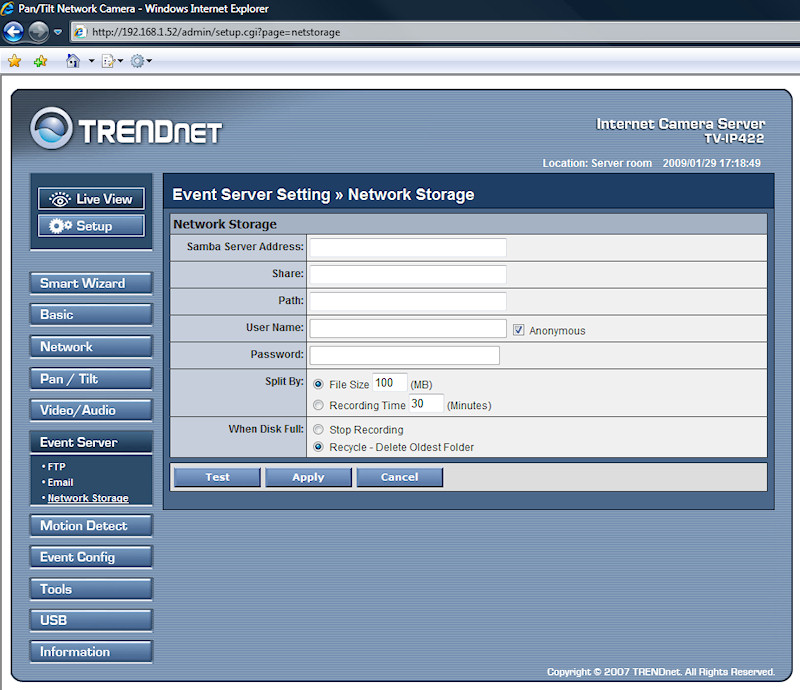Click the Tools gear icon

tap(137, 61)
